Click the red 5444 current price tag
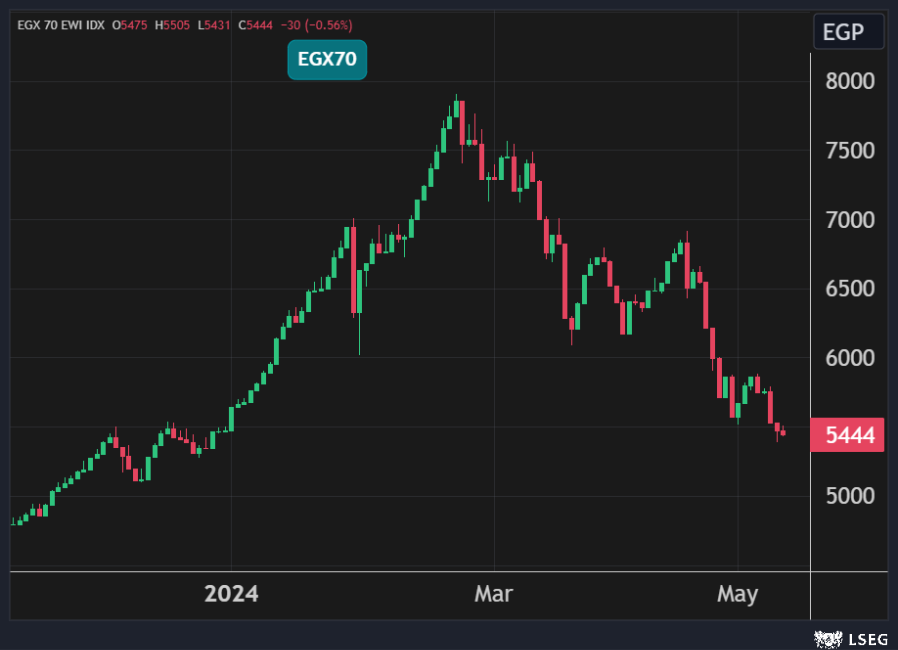898x650 pixels. [x=847, y=436]
